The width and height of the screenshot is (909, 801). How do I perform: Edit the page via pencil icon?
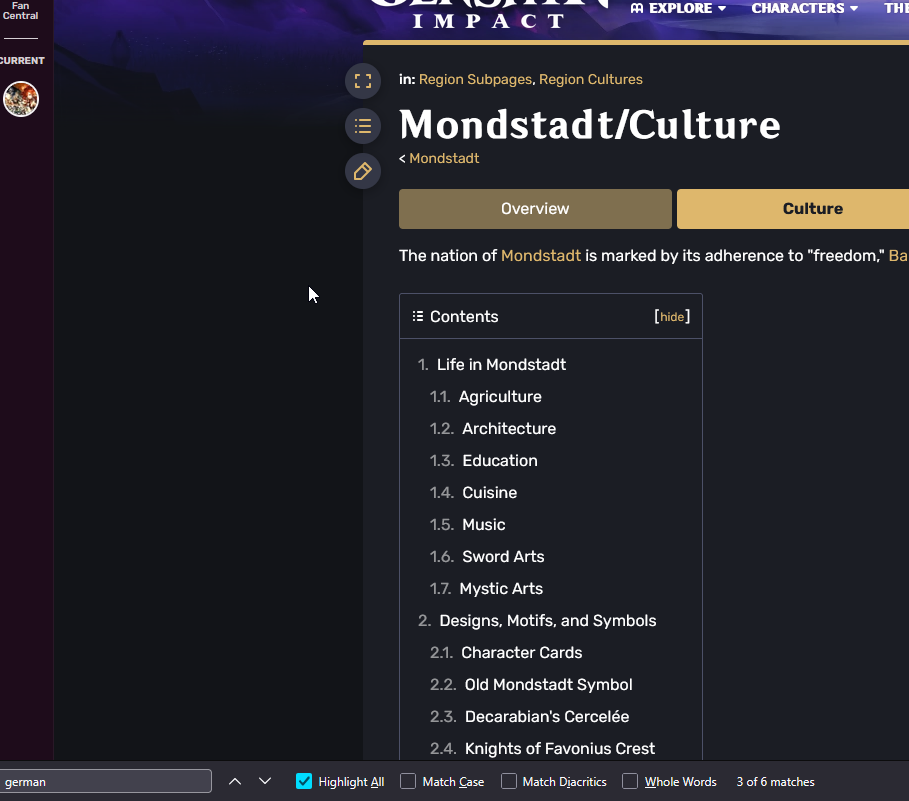363,171
